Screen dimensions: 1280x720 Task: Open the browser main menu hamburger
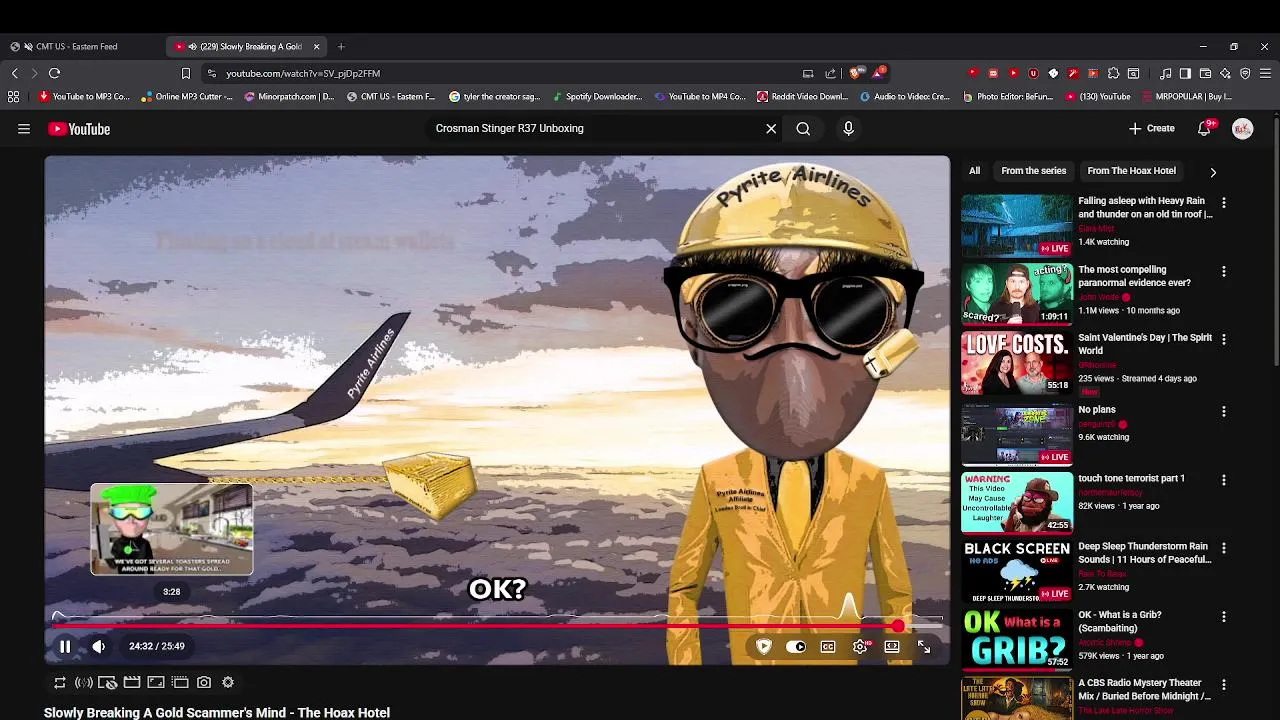tap(1265, 73)
